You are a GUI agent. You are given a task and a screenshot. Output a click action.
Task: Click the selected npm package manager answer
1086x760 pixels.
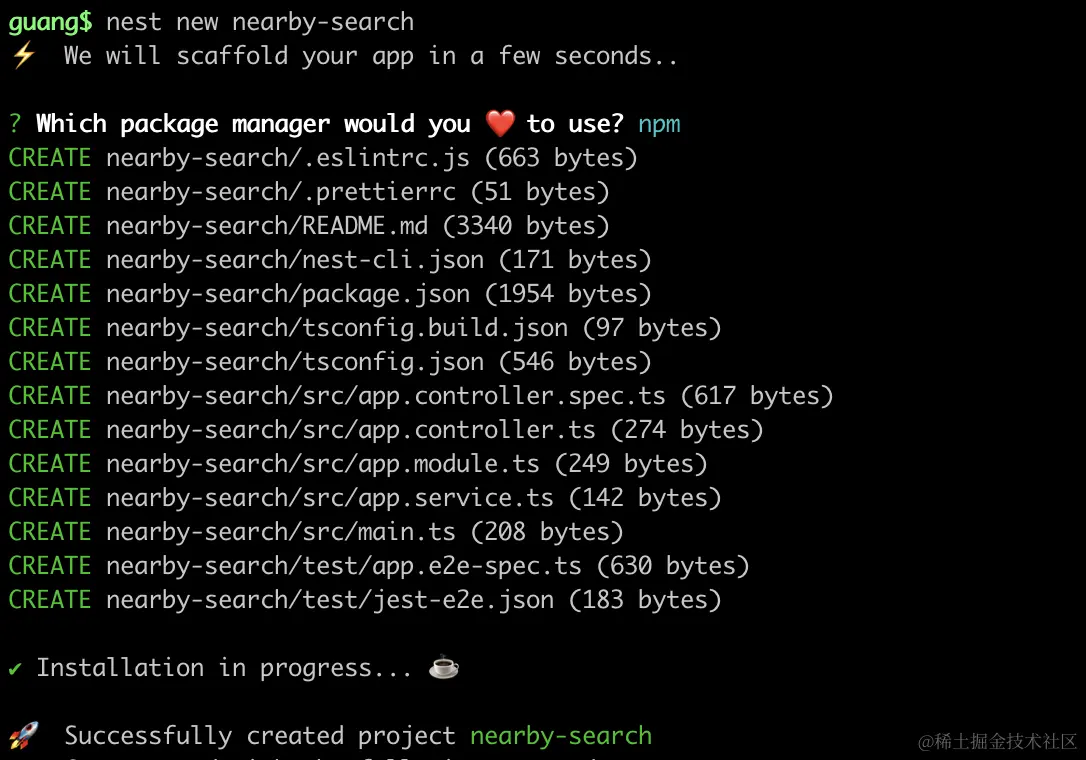click(659, 124)
